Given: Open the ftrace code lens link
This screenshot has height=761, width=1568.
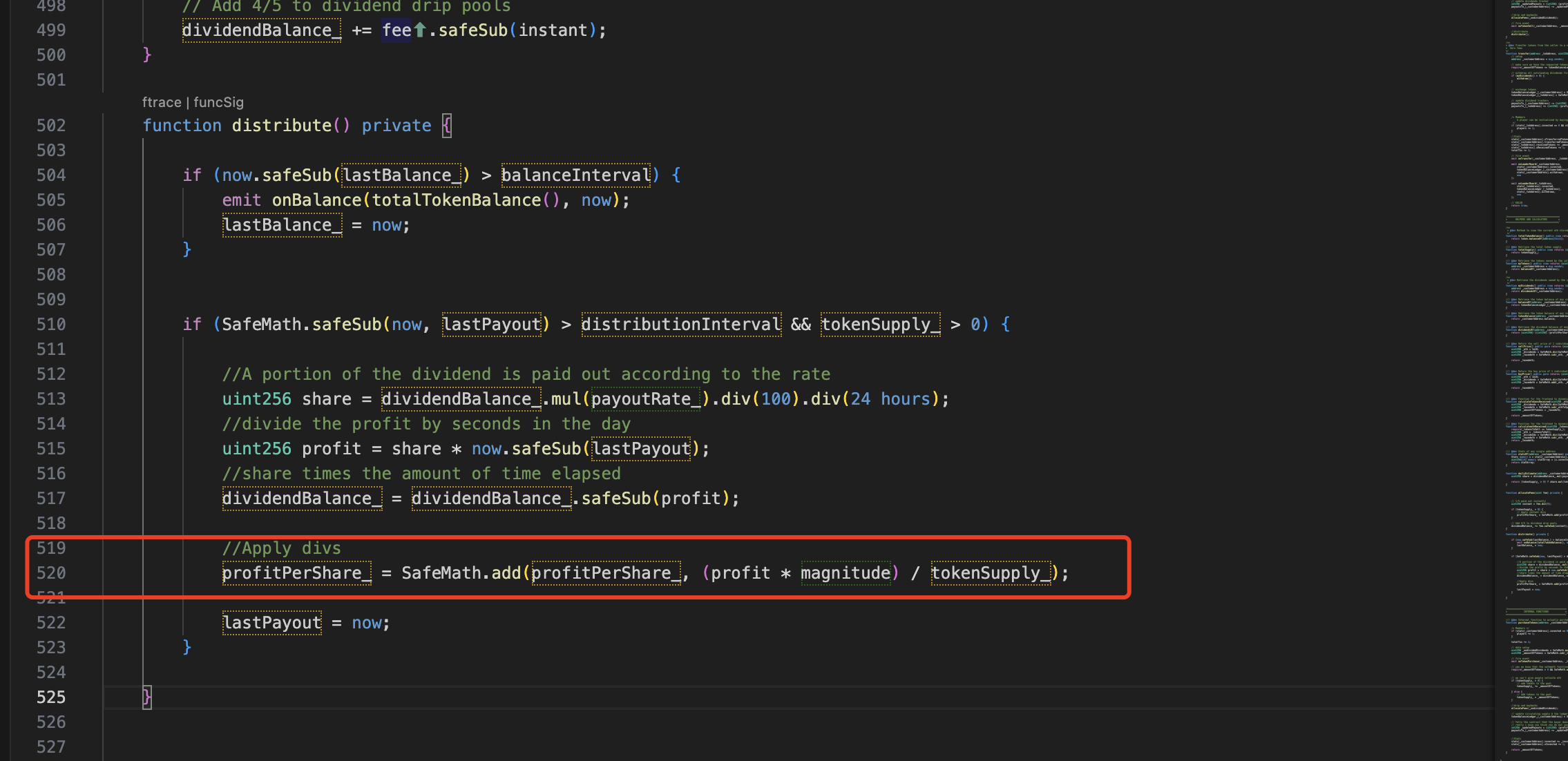Looking at the screenshot, I should [x=162, y=102].
